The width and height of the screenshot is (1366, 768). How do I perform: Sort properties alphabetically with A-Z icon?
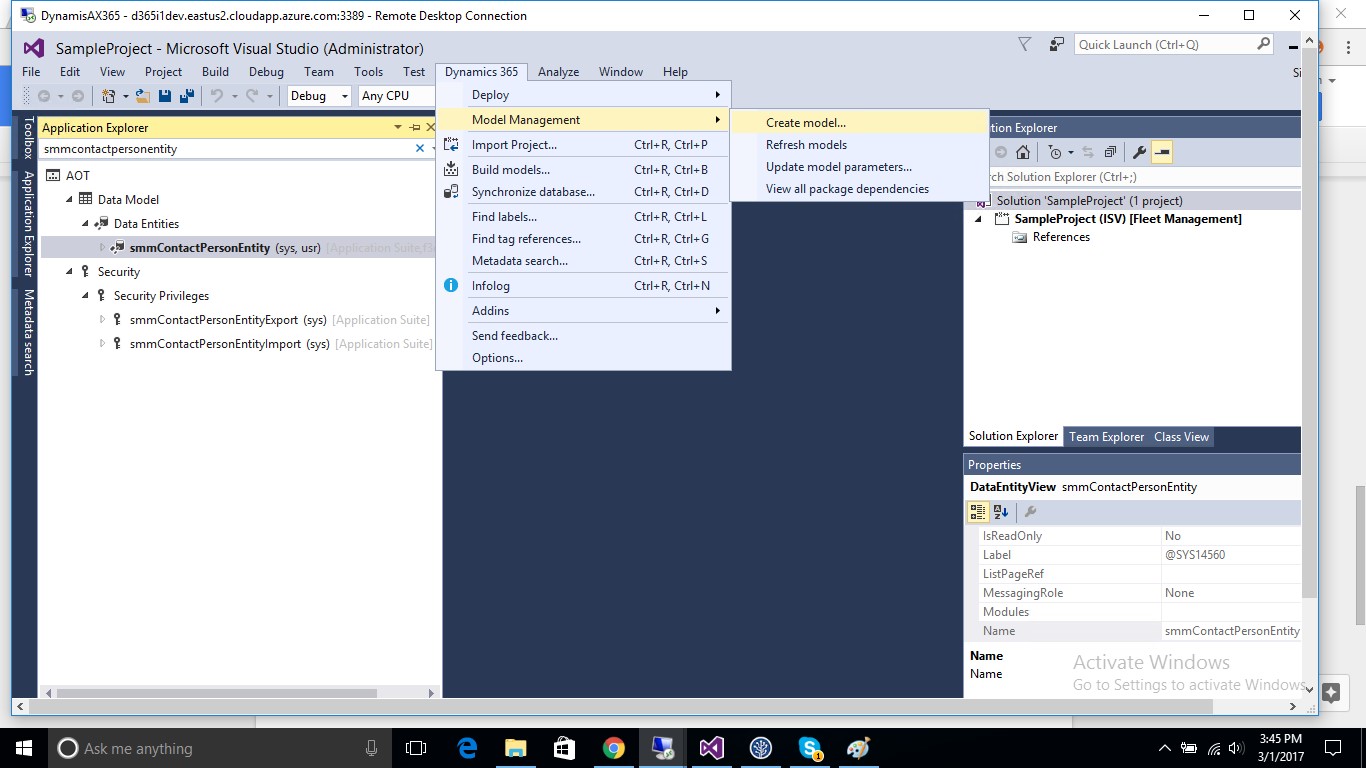1001,512
